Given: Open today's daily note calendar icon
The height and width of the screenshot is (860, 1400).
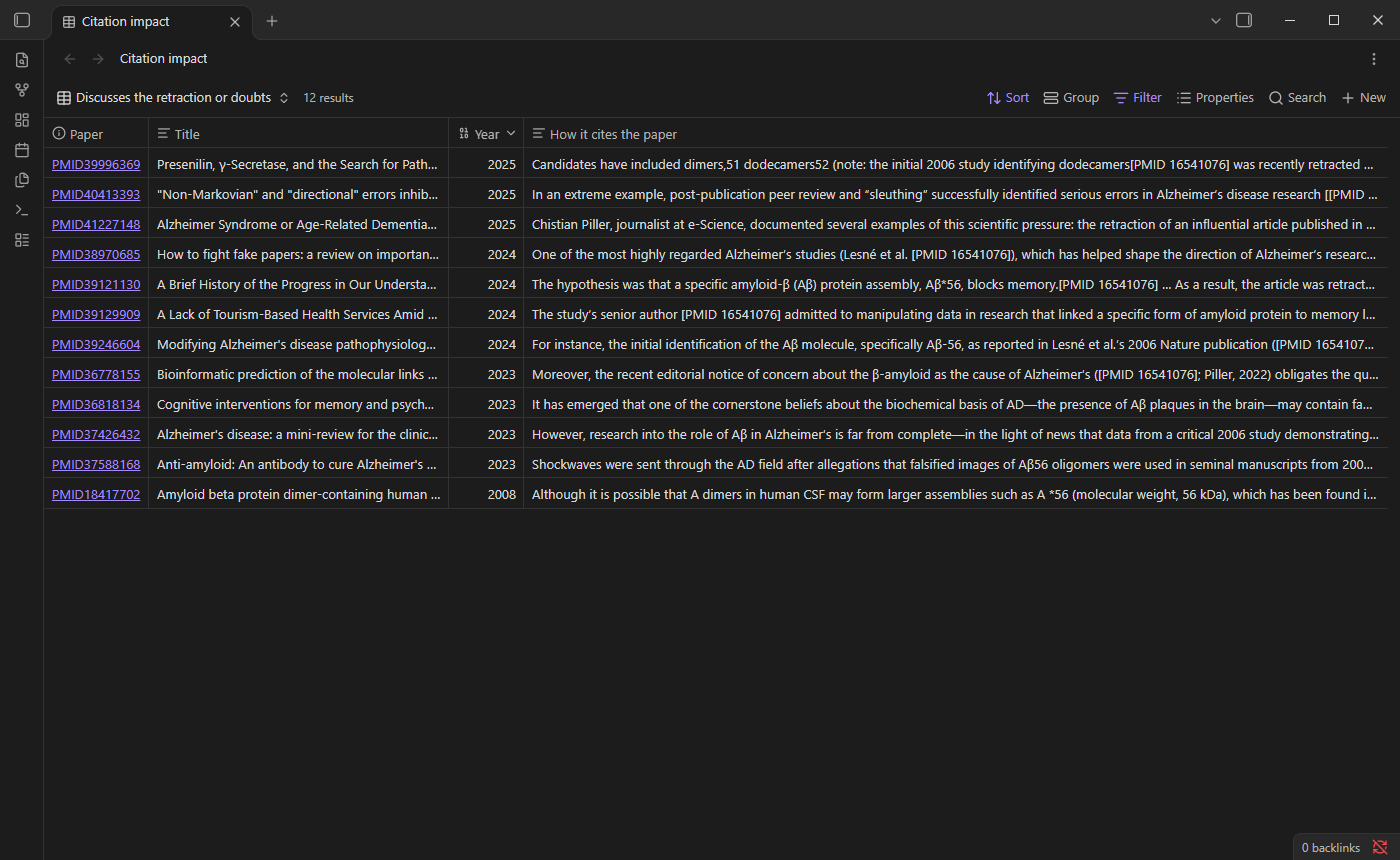Looking at the screenshot, I should 22,150.
